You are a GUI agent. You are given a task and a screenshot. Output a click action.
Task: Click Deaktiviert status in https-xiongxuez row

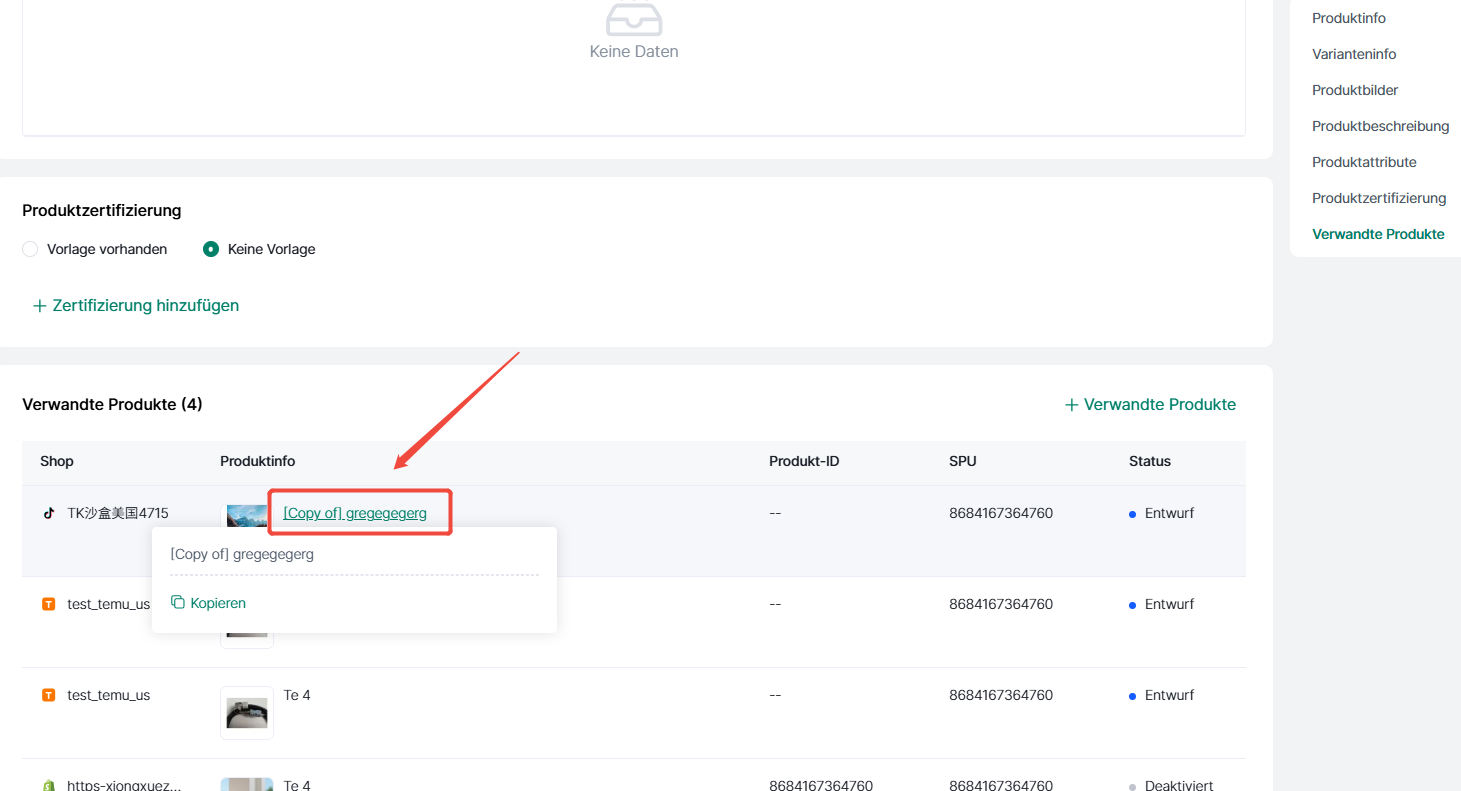point(1179,785)
